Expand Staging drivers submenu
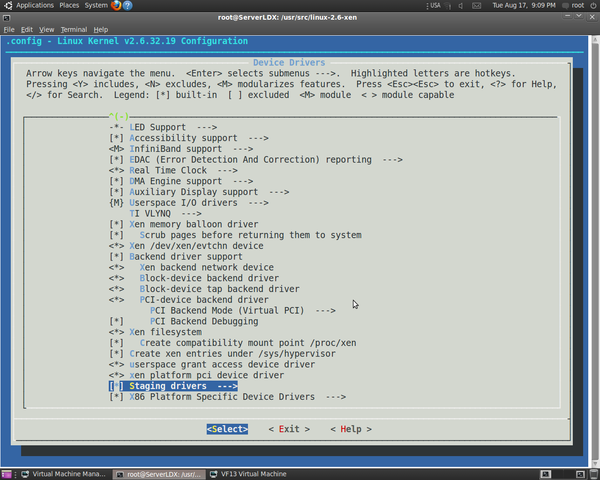This screenshot has height=480, width=600. 173,386
